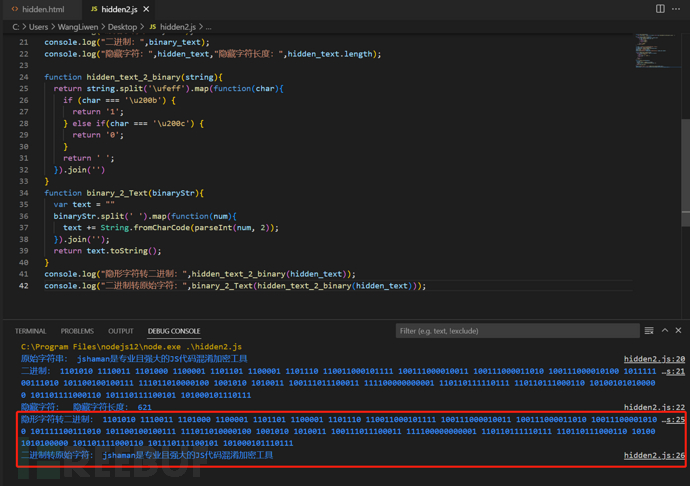This screenshot has height=486, width=690.
Task: Switch to the hidden.html tab
Action: pyautogui.click(x=36, y=9)
